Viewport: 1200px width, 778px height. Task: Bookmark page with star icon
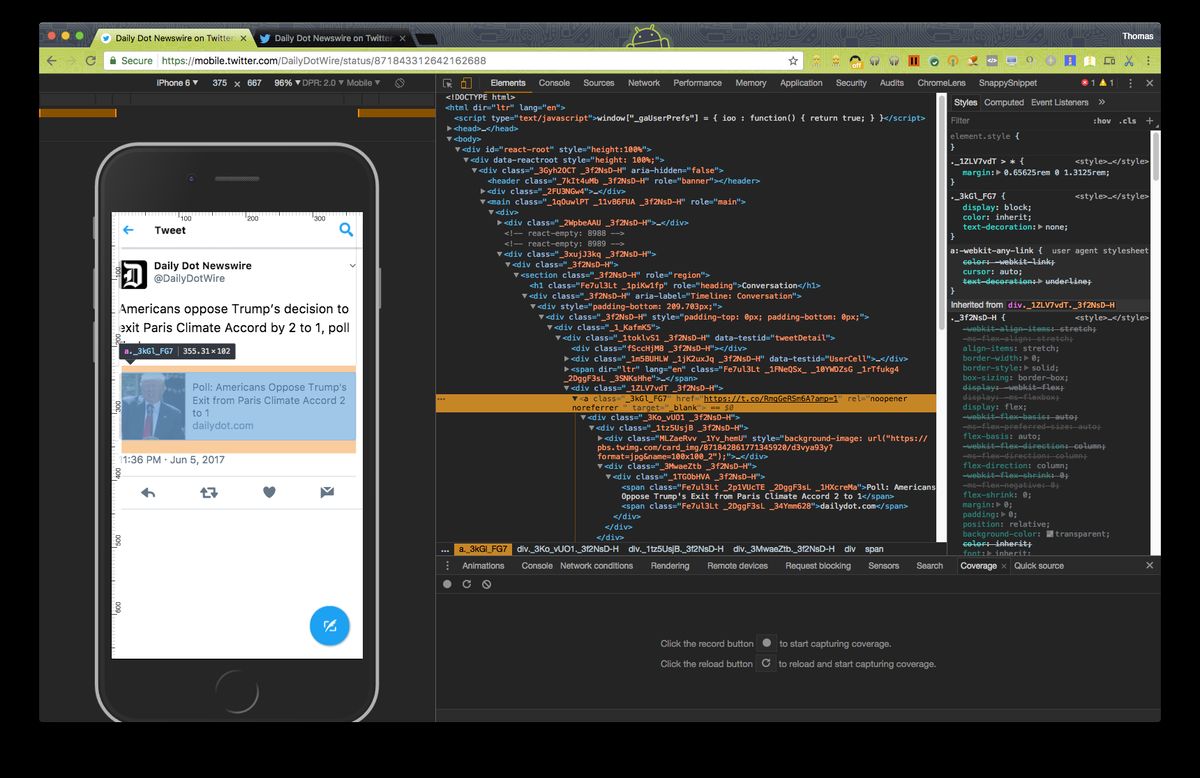coord(793,61)
